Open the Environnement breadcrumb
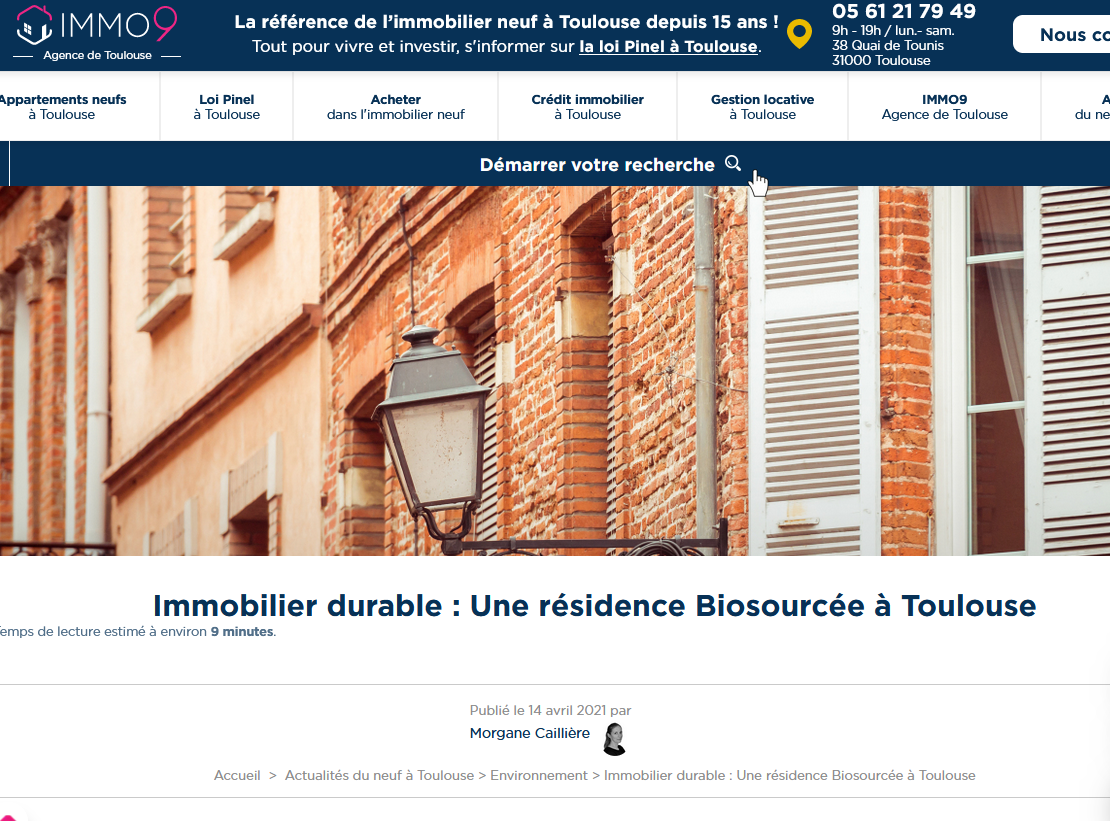1110x821 pixels. click(539, 775)
